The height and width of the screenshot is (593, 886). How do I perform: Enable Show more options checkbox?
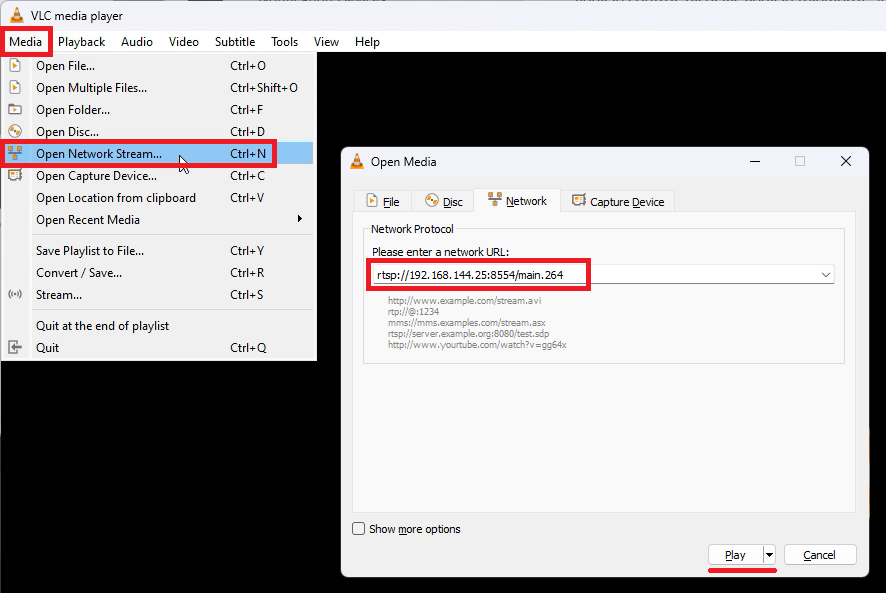[x=359, y=529]
